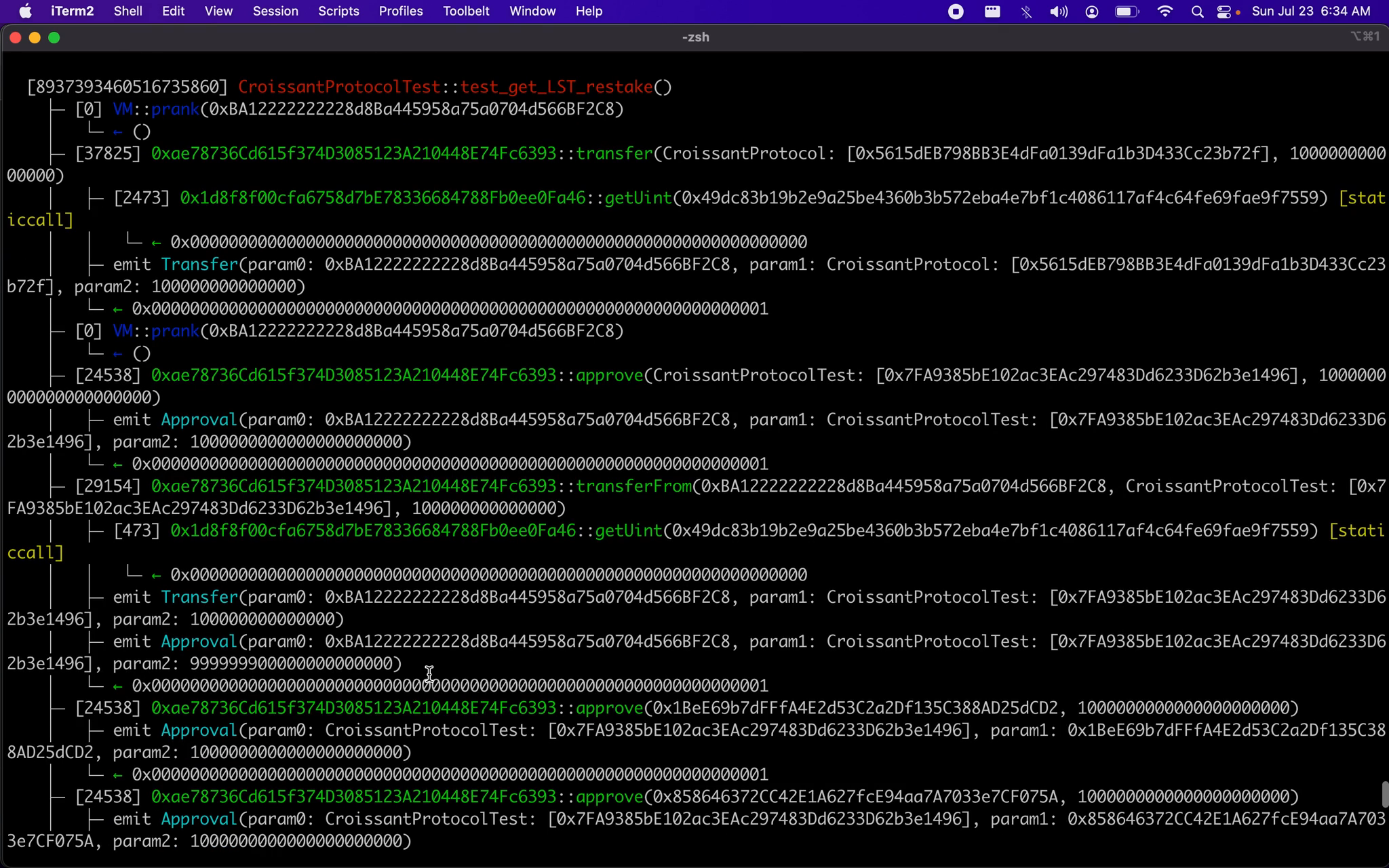Click the first getUint call with gas 2473
This screenshot has height=868, width=1389.
pos(720,198)
